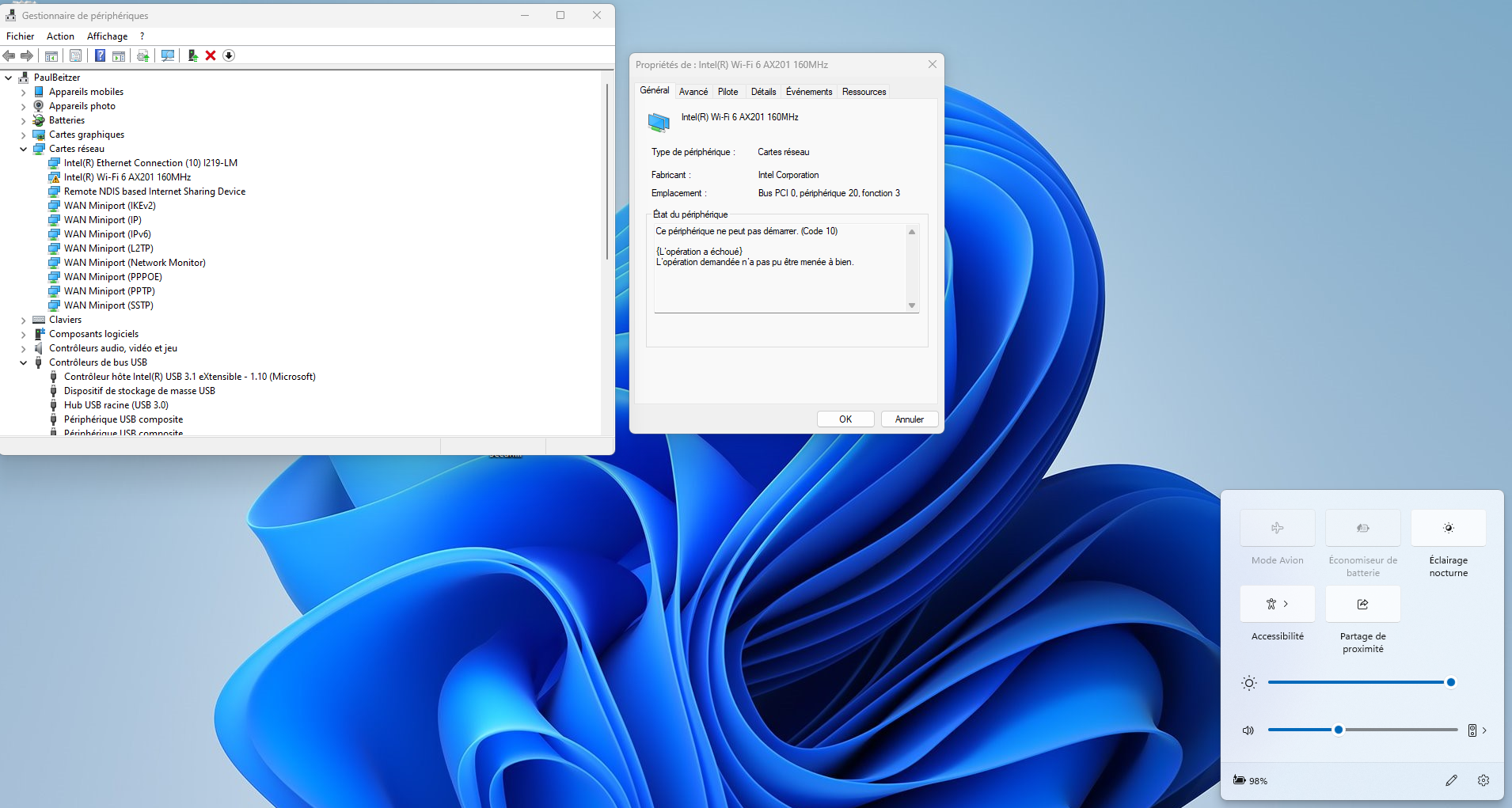Click the Scan for hardware changes icon
Image resolution: width=1512 pixels, height=808 pixels.
168,55
